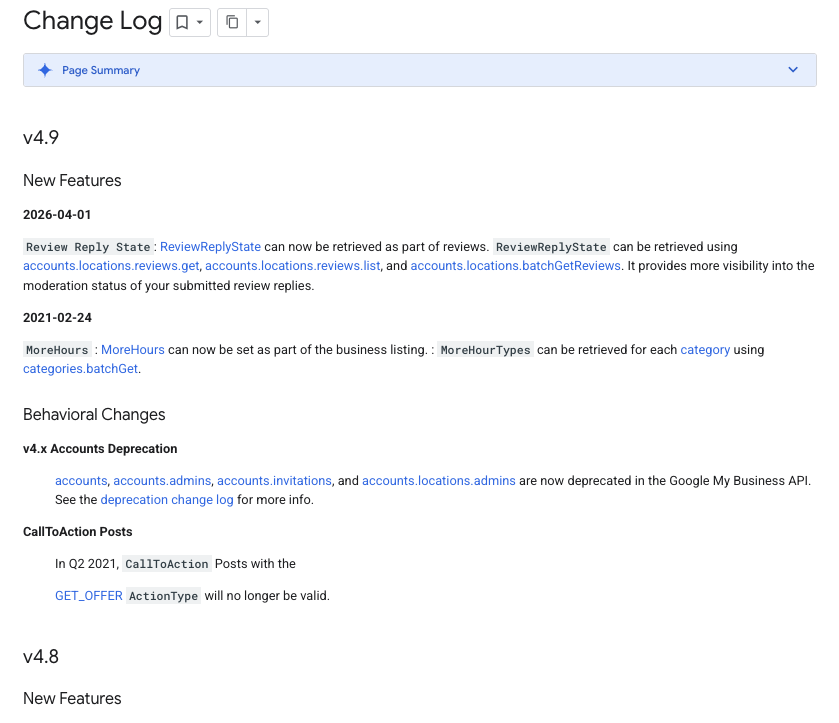
Task: Open accounts.locations.reviews.get link
Action: [111, 266]
